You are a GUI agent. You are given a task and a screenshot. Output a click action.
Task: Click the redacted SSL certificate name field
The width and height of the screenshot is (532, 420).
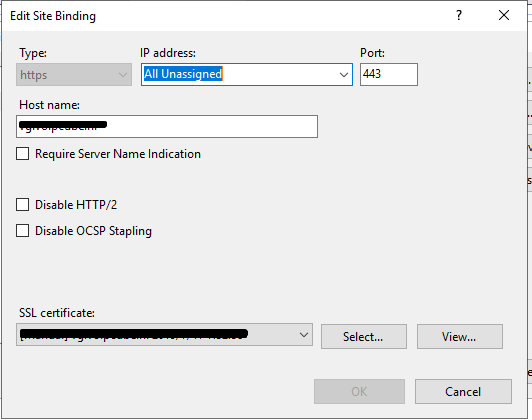[164, 335]
